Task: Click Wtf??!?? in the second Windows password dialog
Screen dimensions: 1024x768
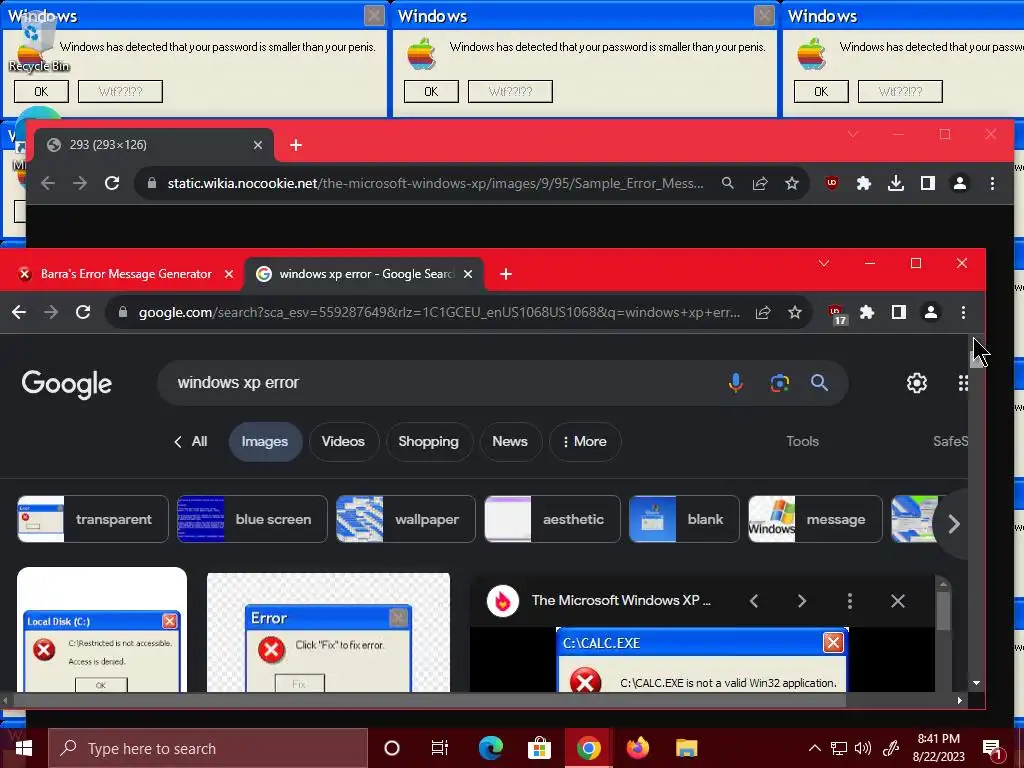Action: coord(510,91)
